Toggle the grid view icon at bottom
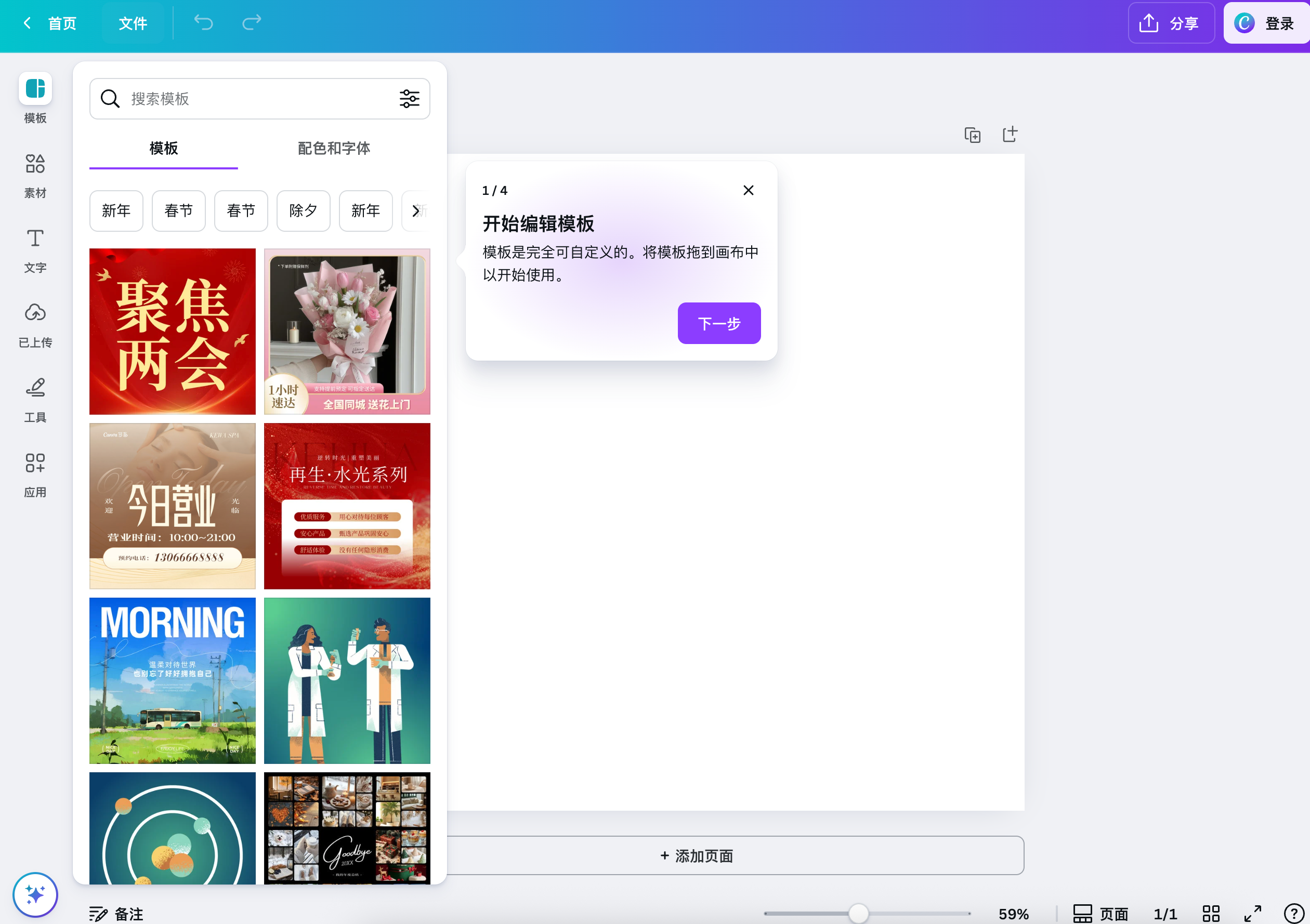Viewport: 1310px width, 924px height. click(x=1211, y=913)
